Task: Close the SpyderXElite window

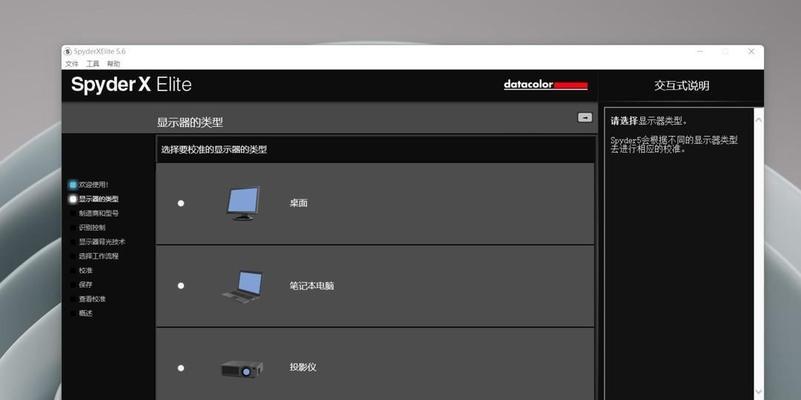Action: click(751, 52)
